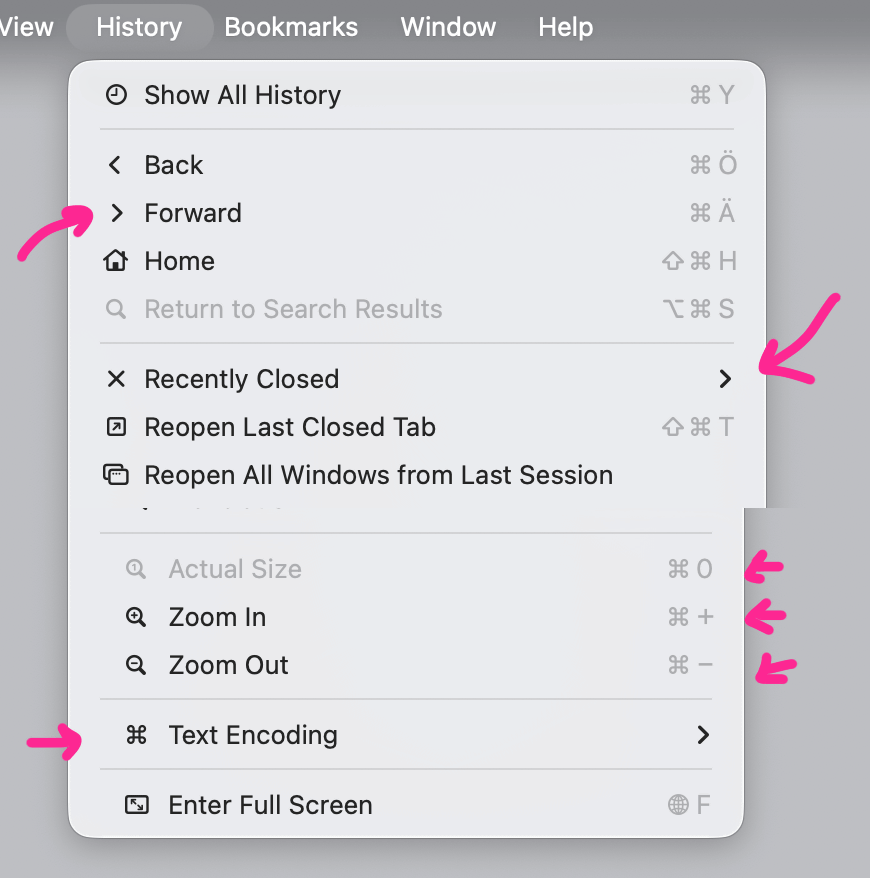Click the Zoom In magnifier icon
This screenshot has height=878, width=870.
pyautogui.click(x=136, y=617)
